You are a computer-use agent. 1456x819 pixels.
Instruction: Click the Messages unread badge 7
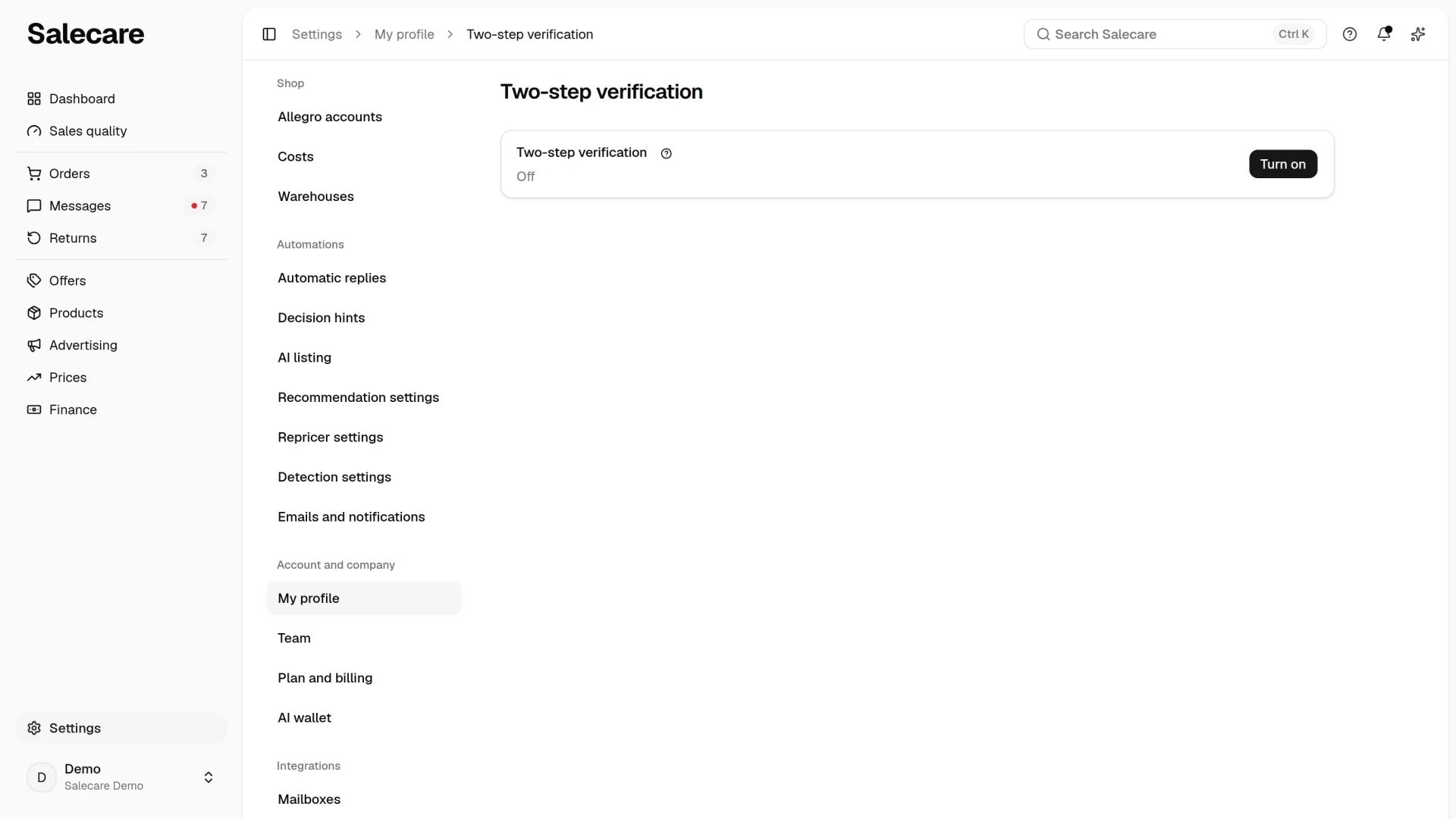click(x=199, y=206)
